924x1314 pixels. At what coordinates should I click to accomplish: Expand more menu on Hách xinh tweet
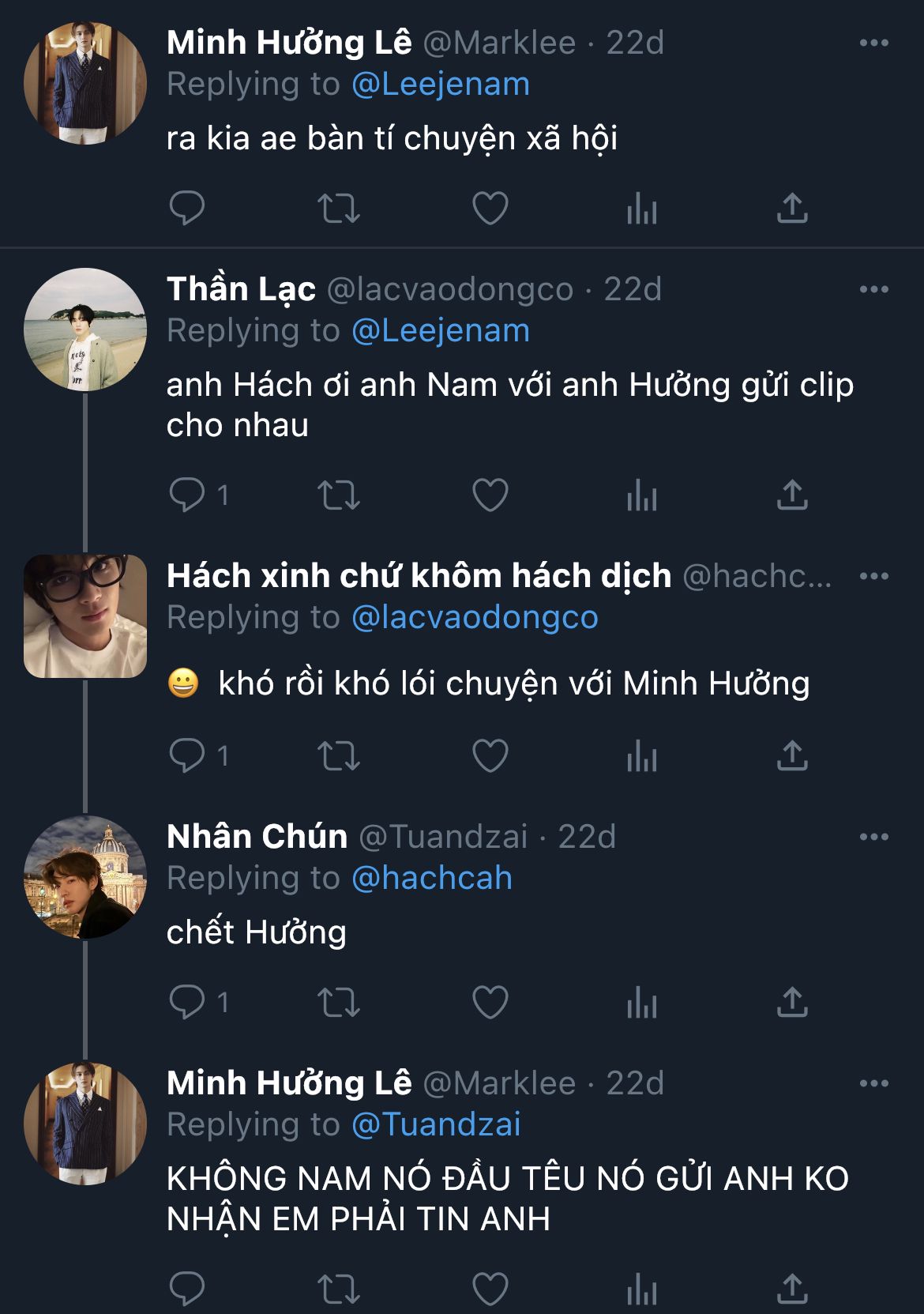[873, 576]
